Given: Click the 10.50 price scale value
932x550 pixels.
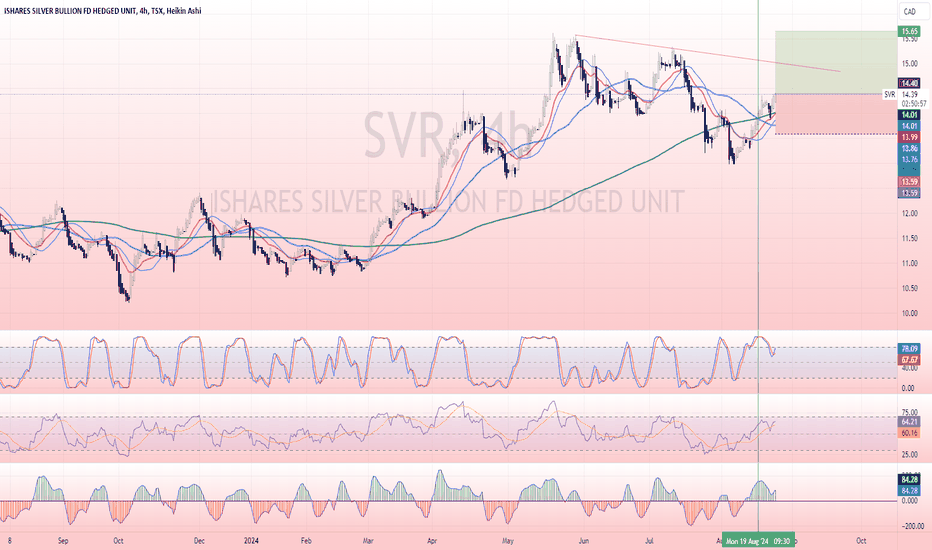Looking at the screenshot, I should pos(909,288).
